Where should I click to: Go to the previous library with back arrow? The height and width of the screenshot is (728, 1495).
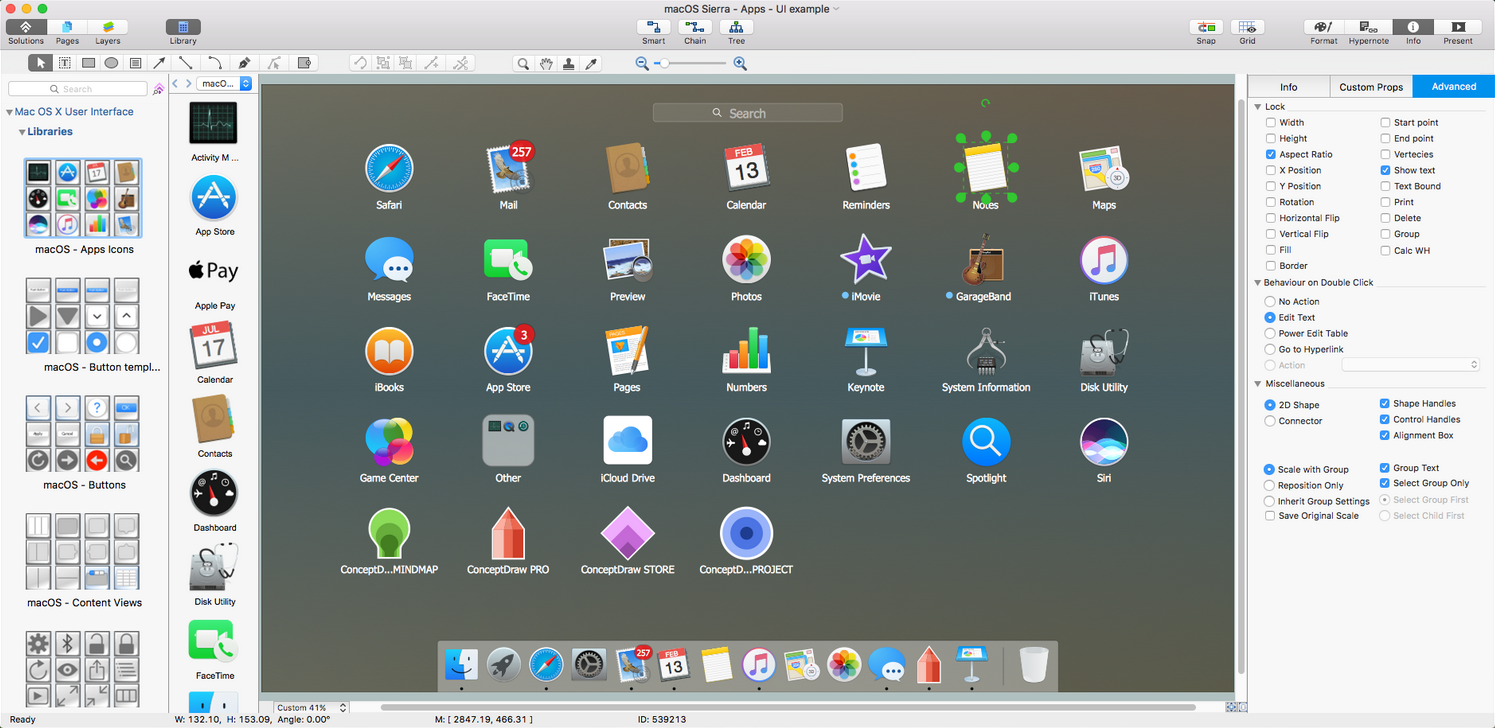point(176,83)
